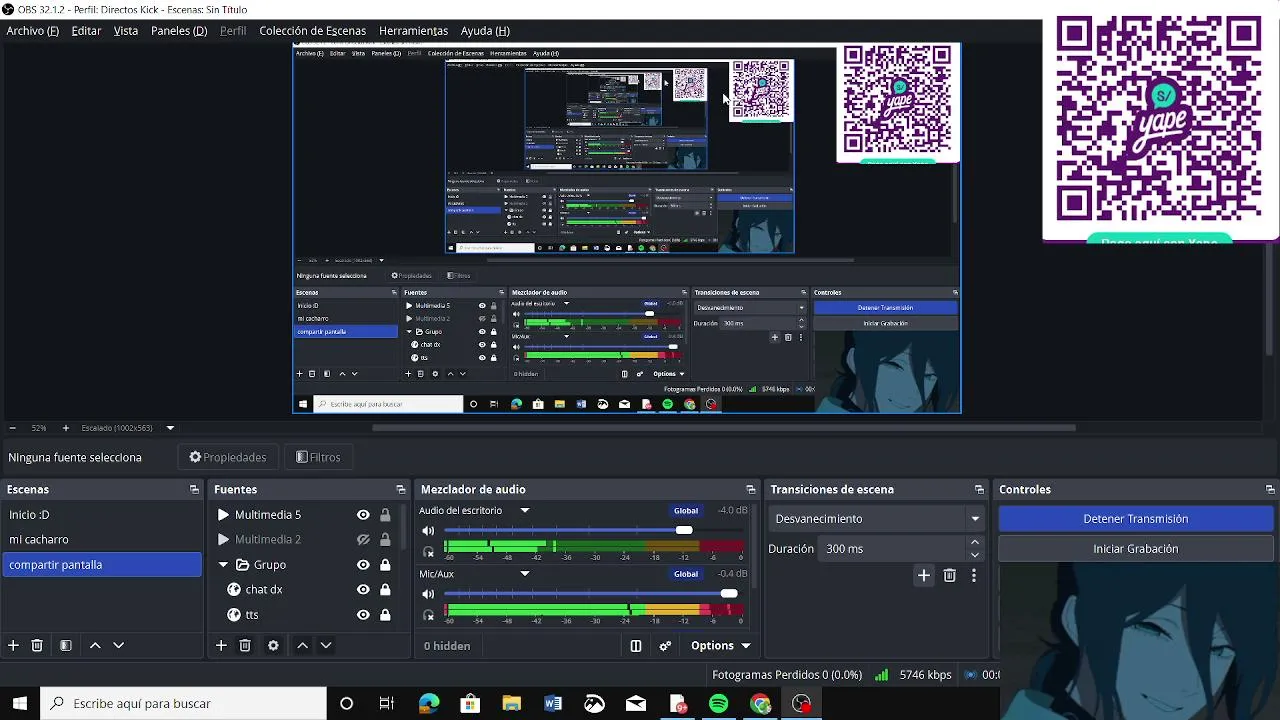Hide the chat dx source
Viewport: 1280px width, 720px height.
364,590
